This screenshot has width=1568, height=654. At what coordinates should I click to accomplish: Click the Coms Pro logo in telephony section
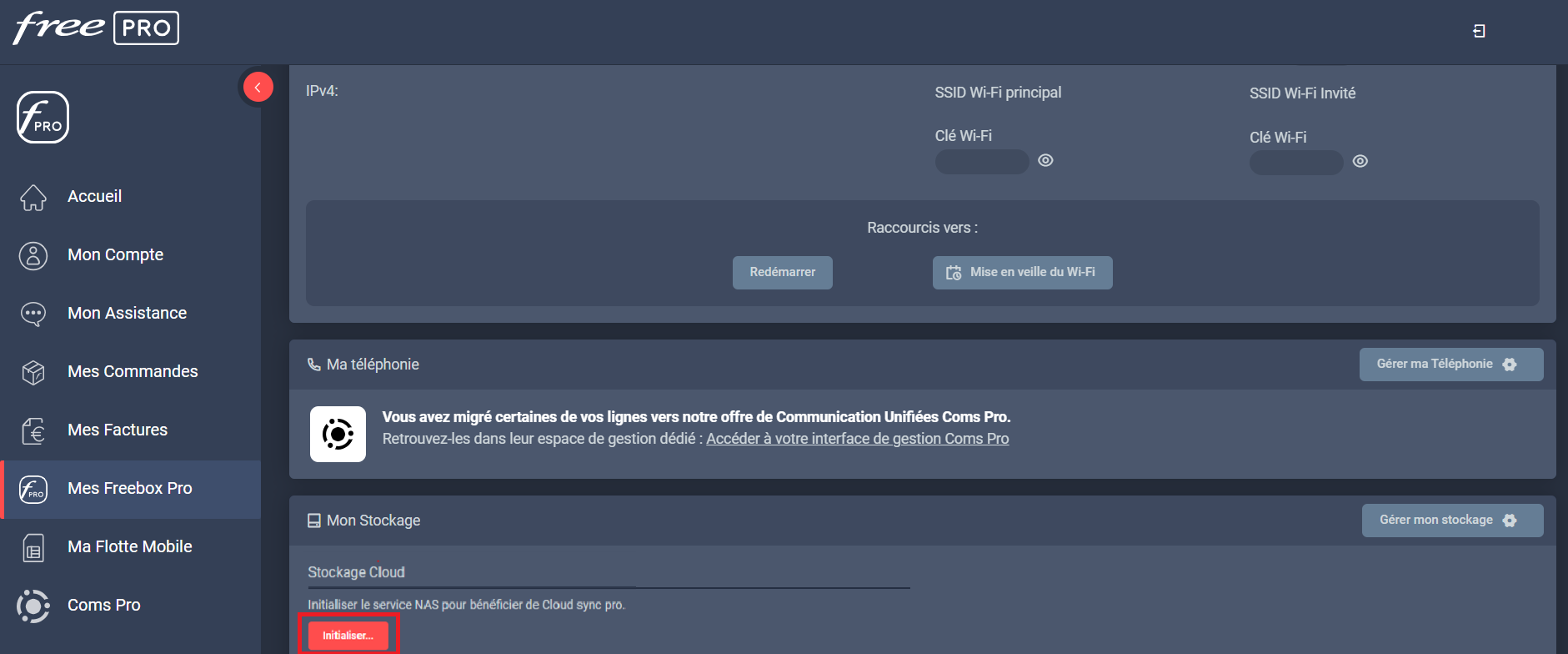pyautogui.click(x=338, y=434)
